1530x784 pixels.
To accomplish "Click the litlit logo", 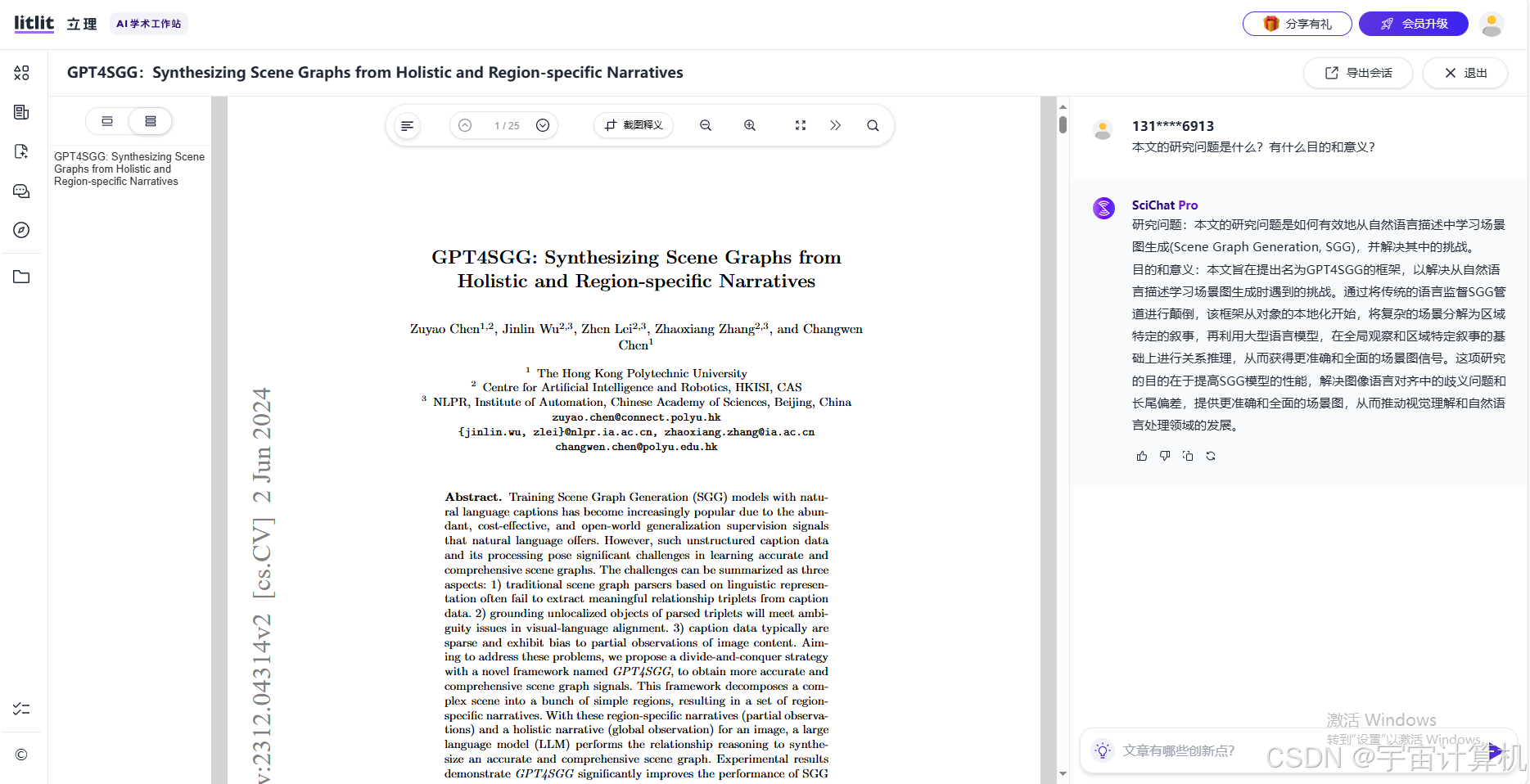I will tap(34, 23).
